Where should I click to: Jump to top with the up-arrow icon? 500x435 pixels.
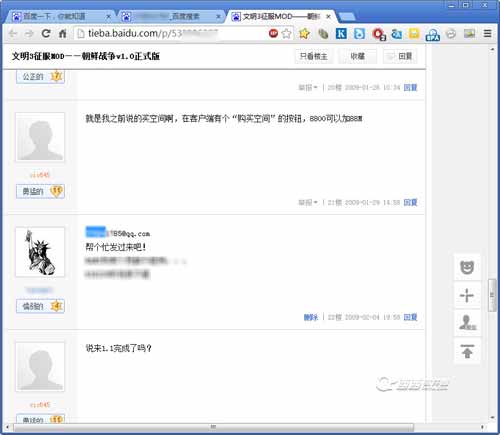467,351
